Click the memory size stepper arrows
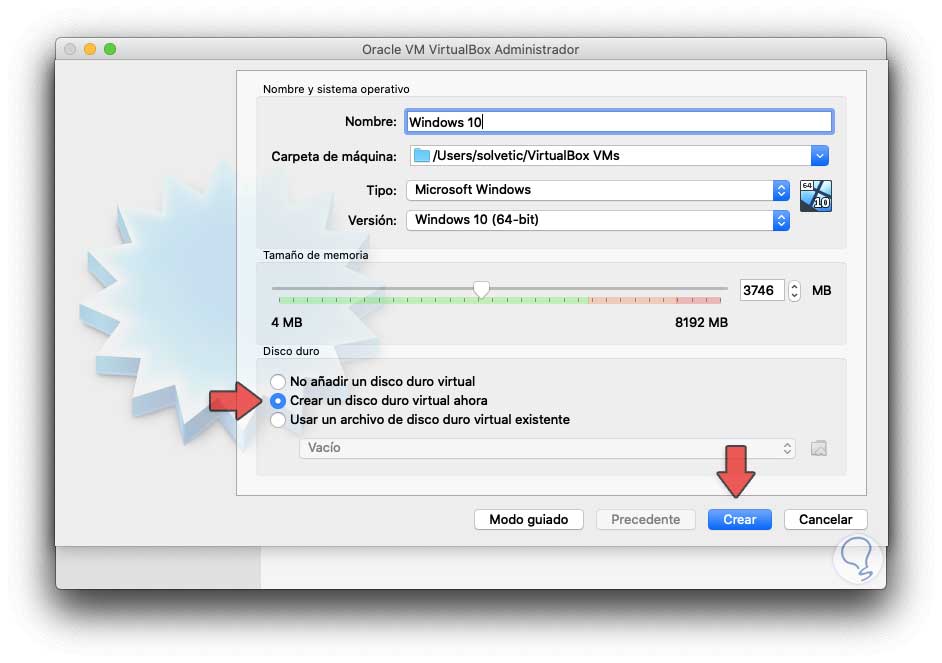This screenshot has height=663, width=942. pyautogui.click(x=794, y=291)
